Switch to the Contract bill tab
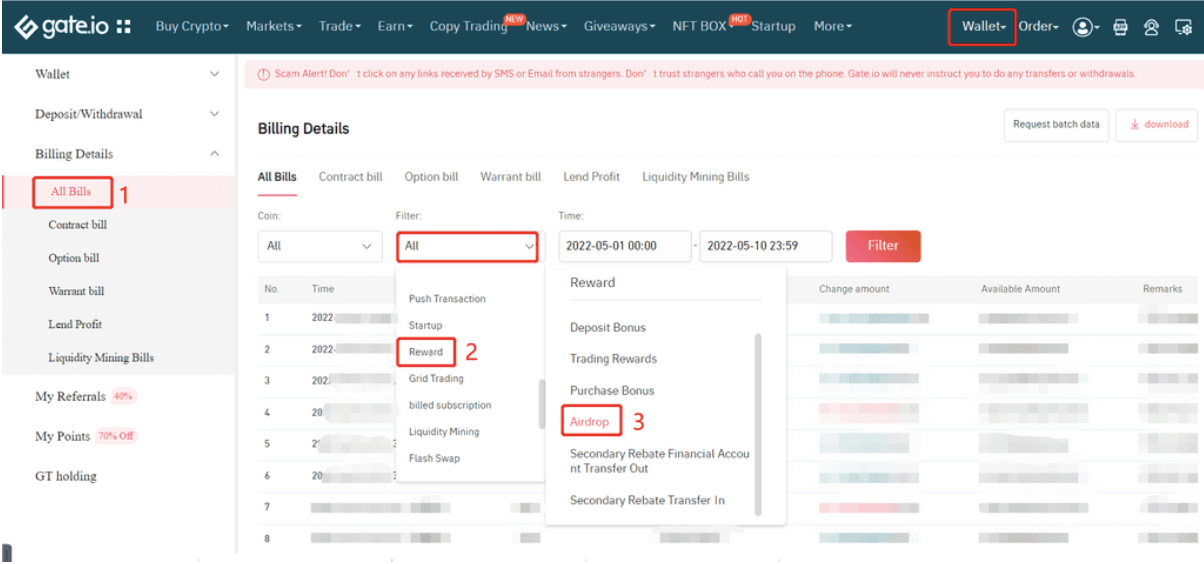Viewport: 1204px width, 564px height. click(x=350, y=177)
